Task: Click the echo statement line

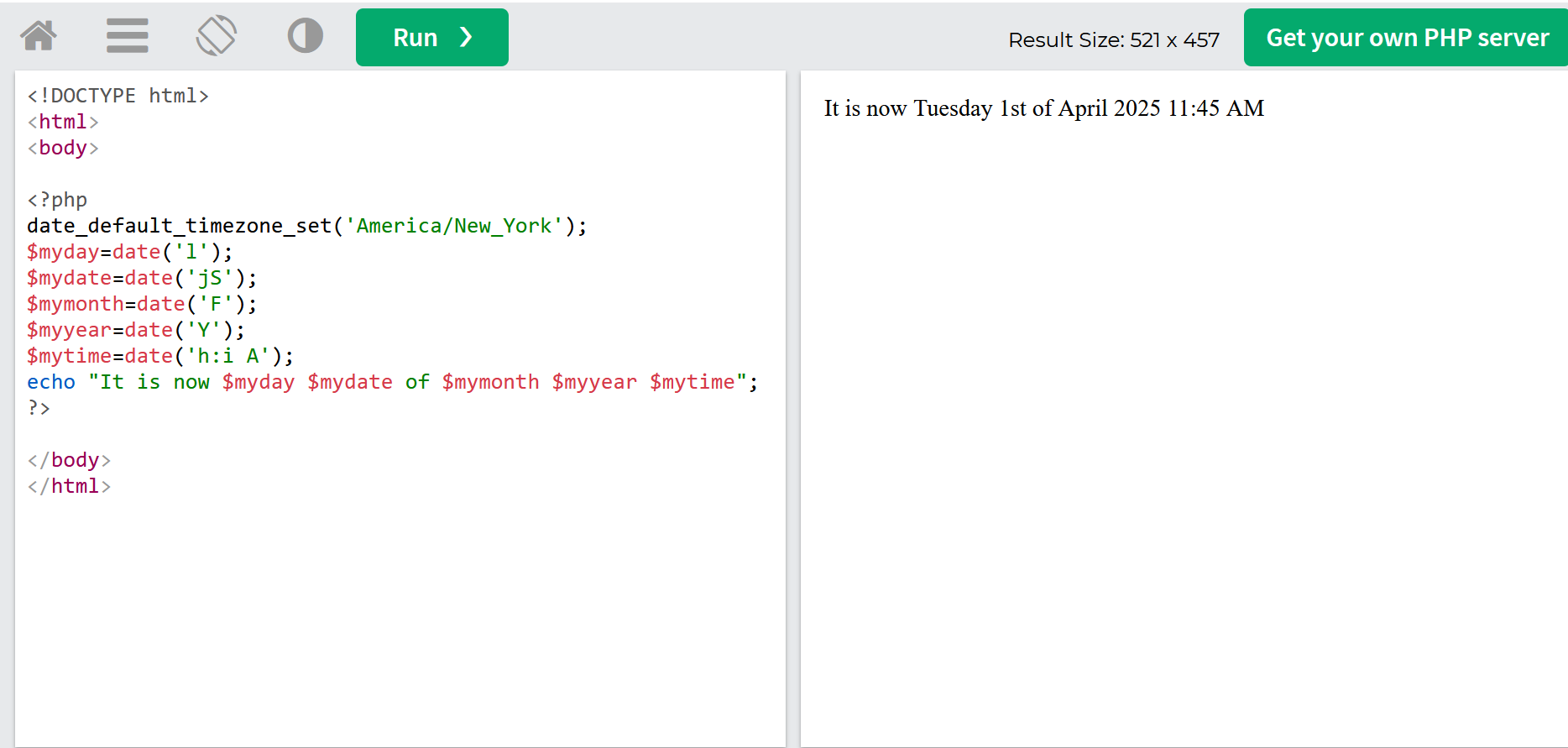Action: 392,382
